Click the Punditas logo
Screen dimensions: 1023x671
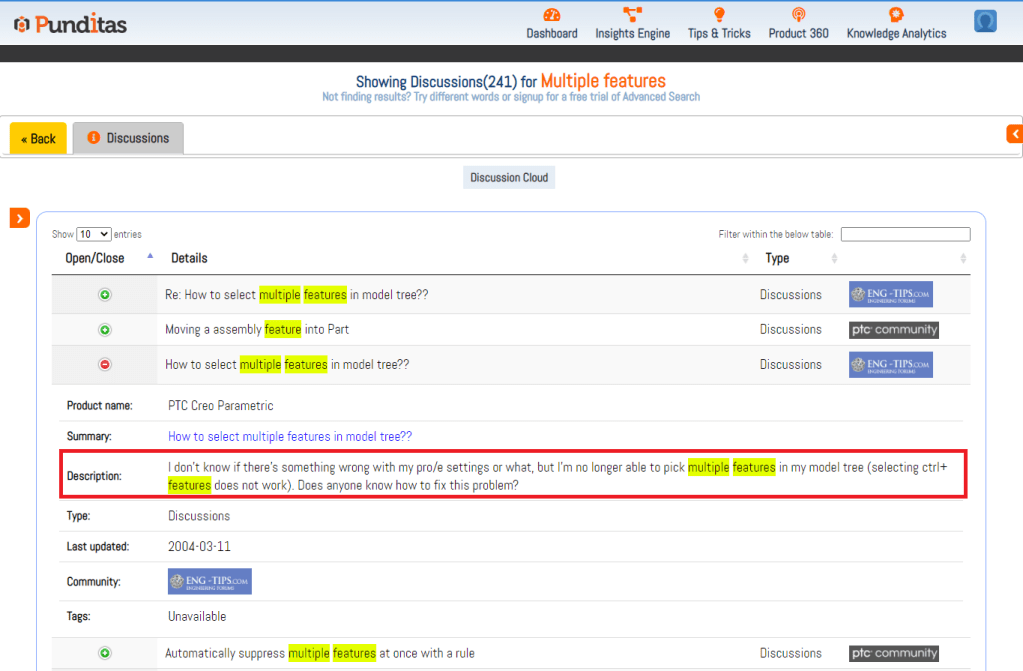click(x=70, y=23)
